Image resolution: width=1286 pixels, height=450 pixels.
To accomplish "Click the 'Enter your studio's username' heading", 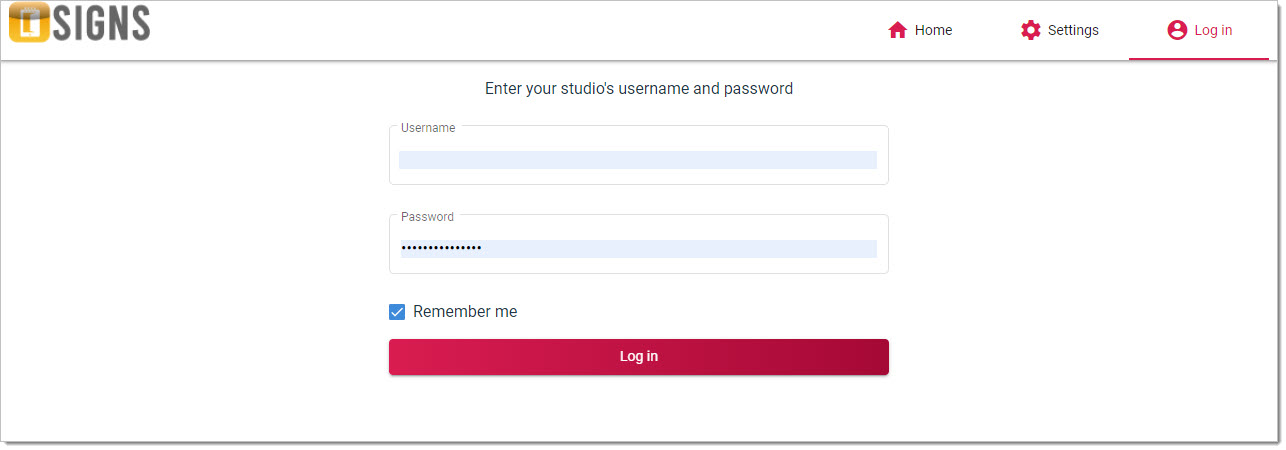I will [x=638, y=89].
